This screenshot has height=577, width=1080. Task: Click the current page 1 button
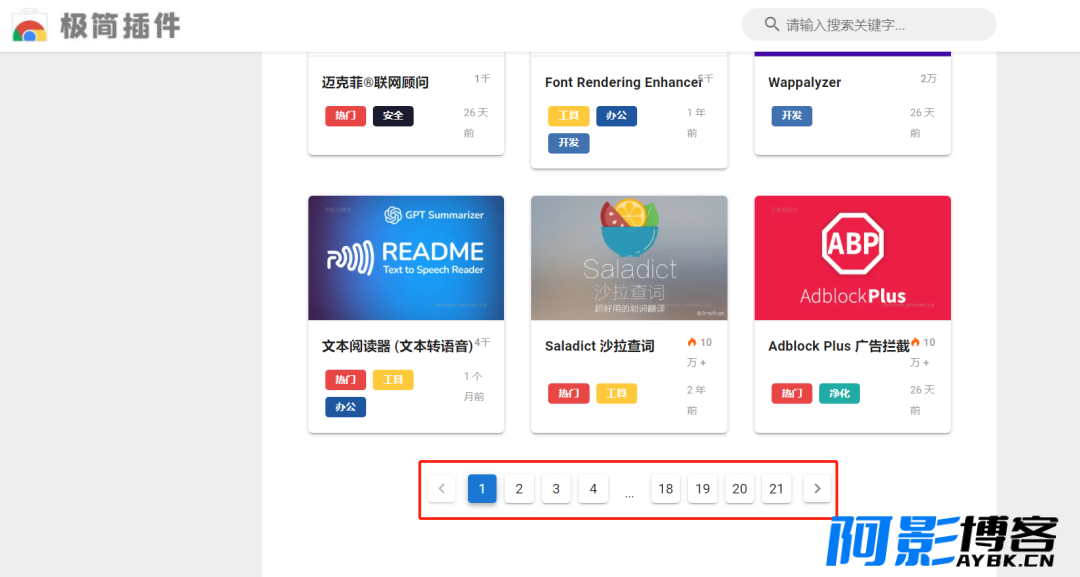(x=482, y=489)
